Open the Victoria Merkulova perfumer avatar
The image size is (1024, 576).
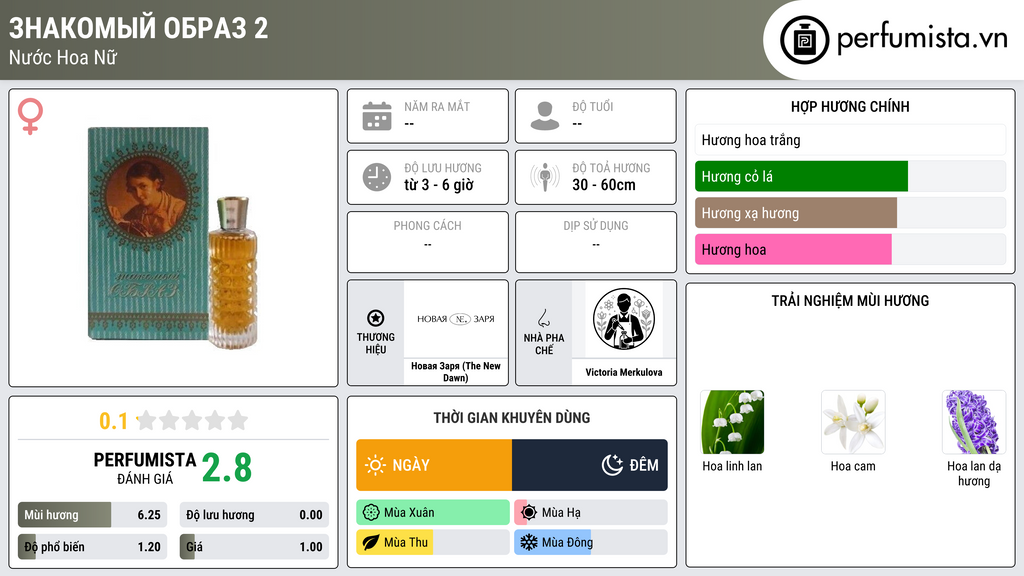click(624, 320)
